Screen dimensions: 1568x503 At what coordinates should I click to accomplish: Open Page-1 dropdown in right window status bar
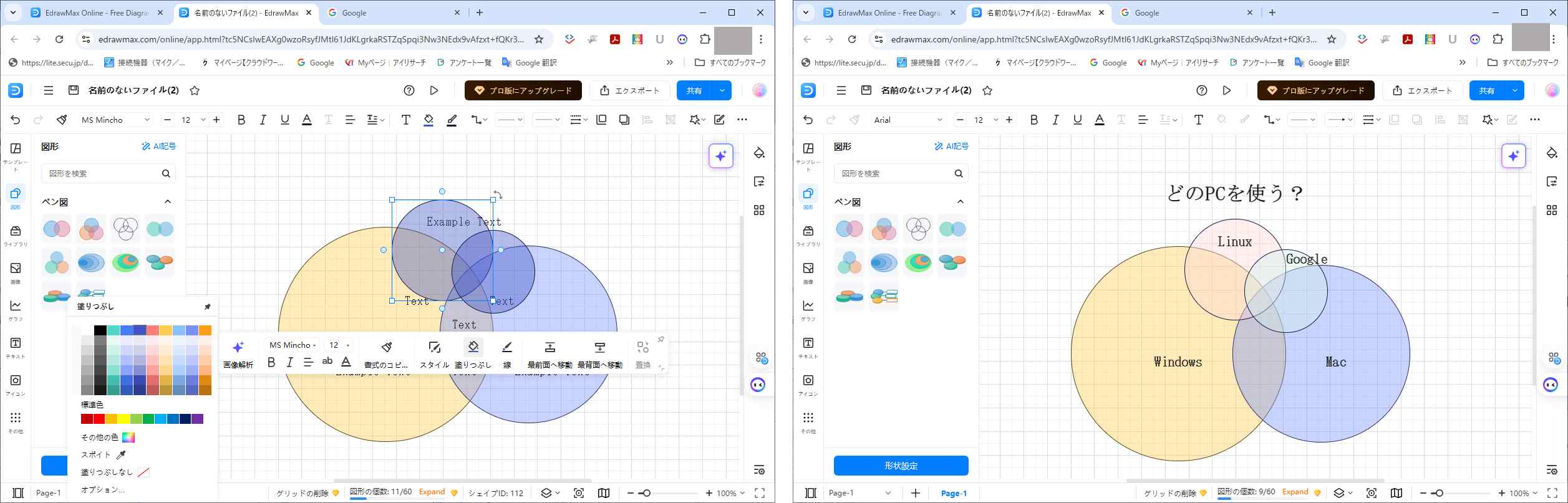tap(861, 493)
